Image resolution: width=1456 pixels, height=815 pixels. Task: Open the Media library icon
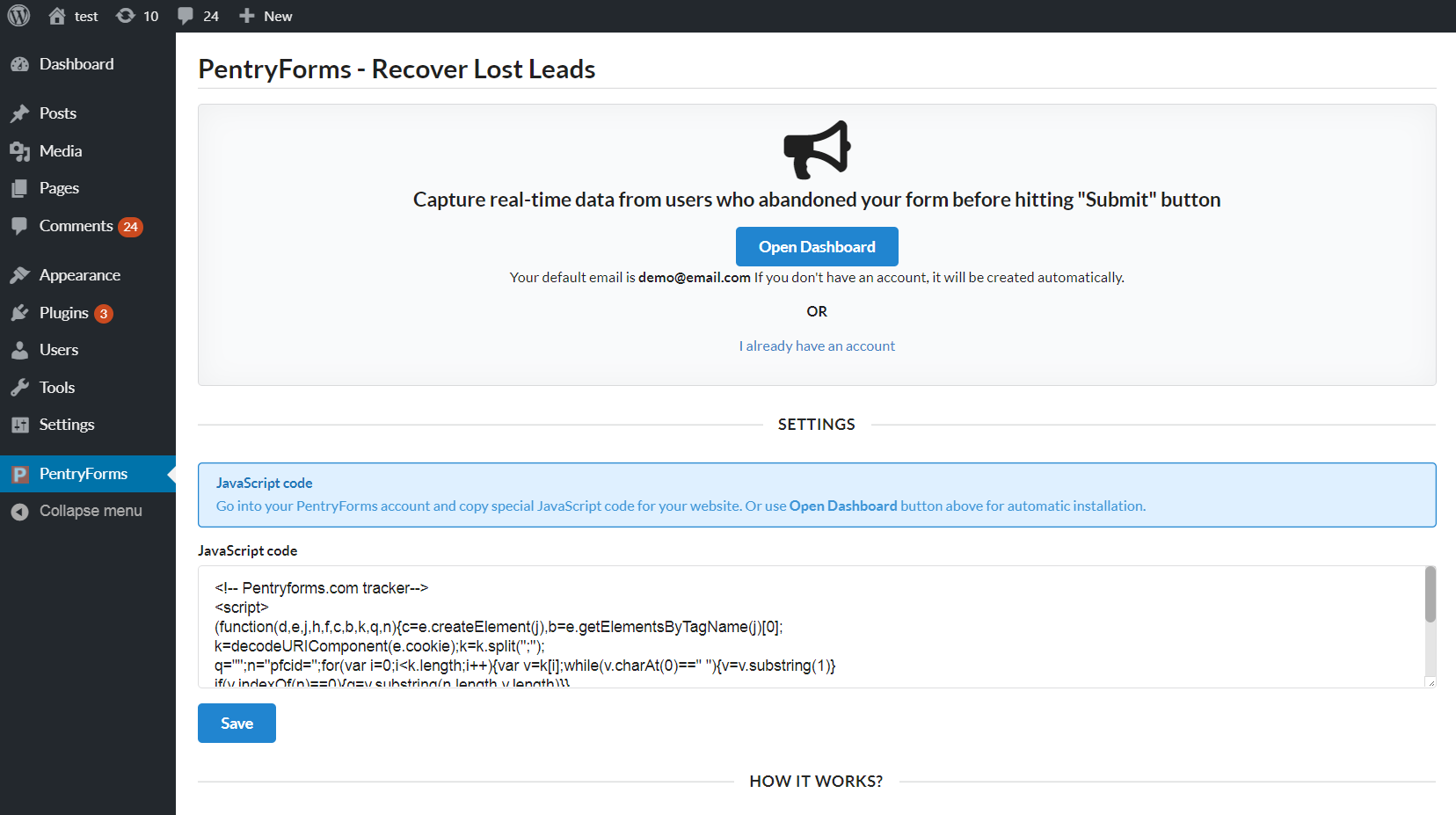click(x=20, y=151)
